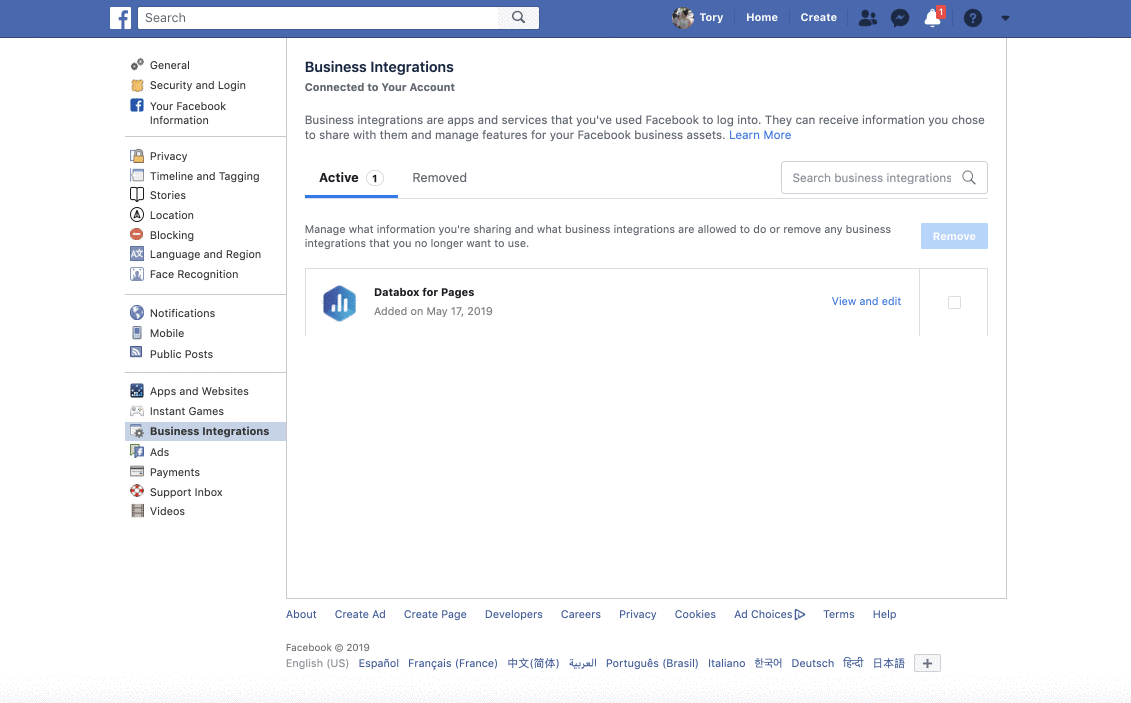
Task: Click the Mobile phone icon
Action: pos(137,332)
